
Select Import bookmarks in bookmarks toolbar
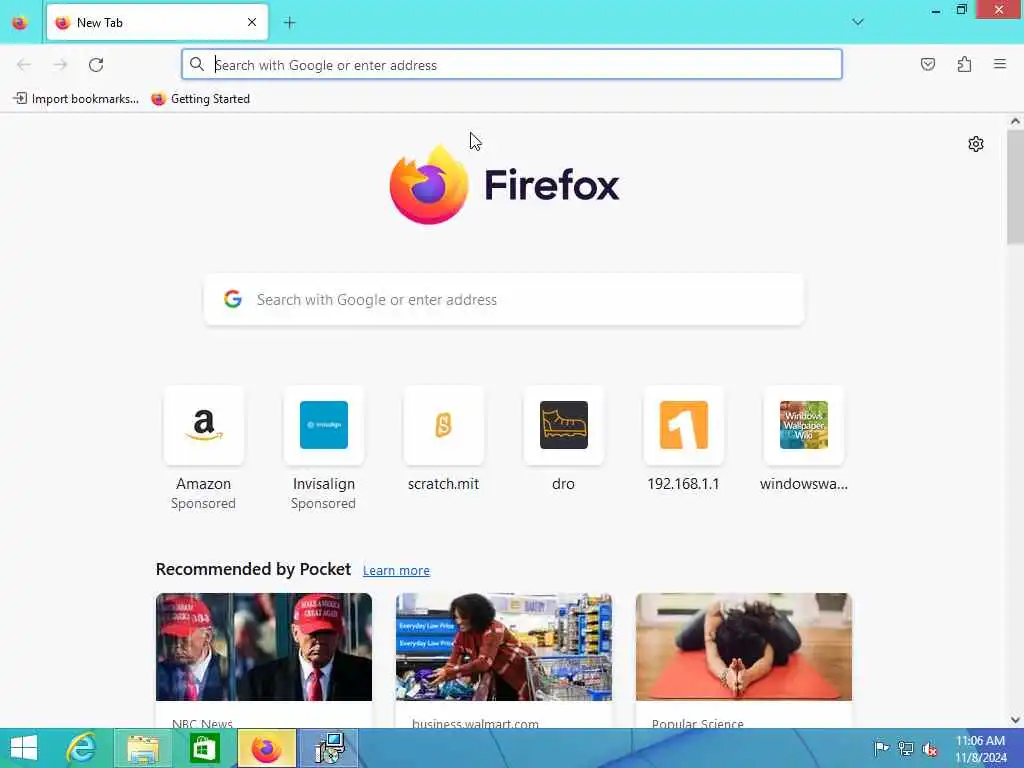(x=76, y=99)
